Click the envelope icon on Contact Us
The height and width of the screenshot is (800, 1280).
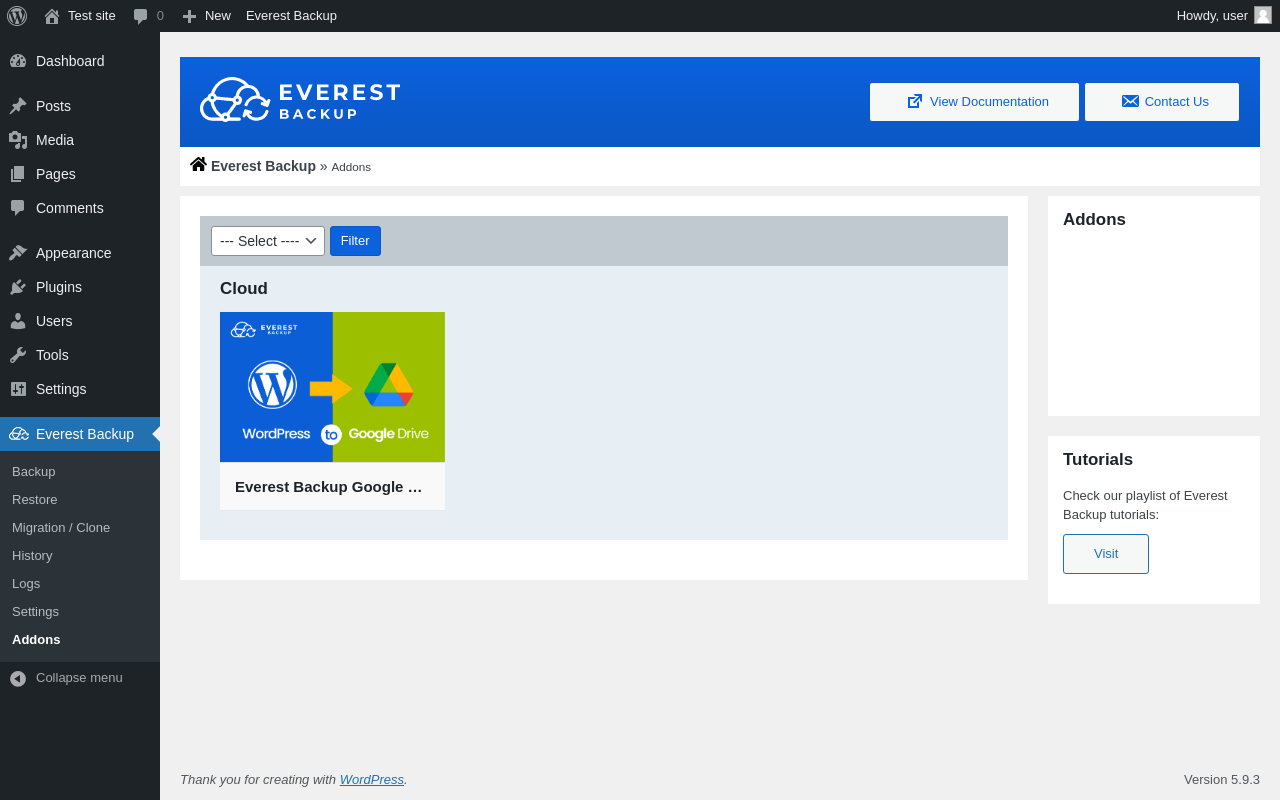(1130, 101)
